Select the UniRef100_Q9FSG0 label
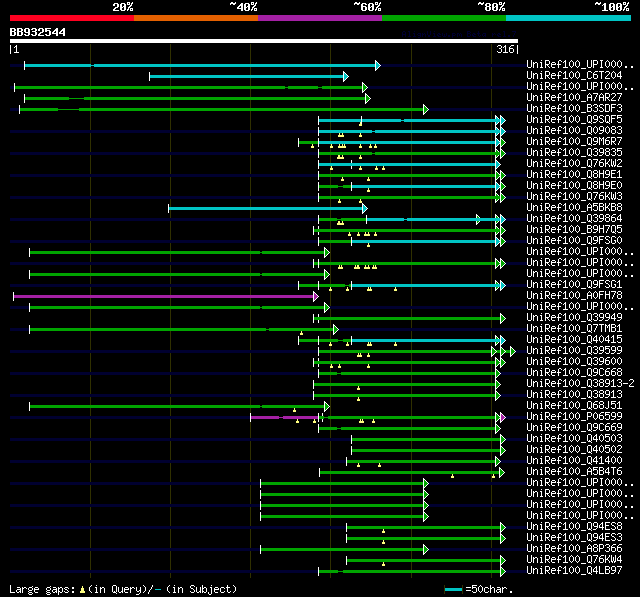640x597 pixels. (574, 241)
